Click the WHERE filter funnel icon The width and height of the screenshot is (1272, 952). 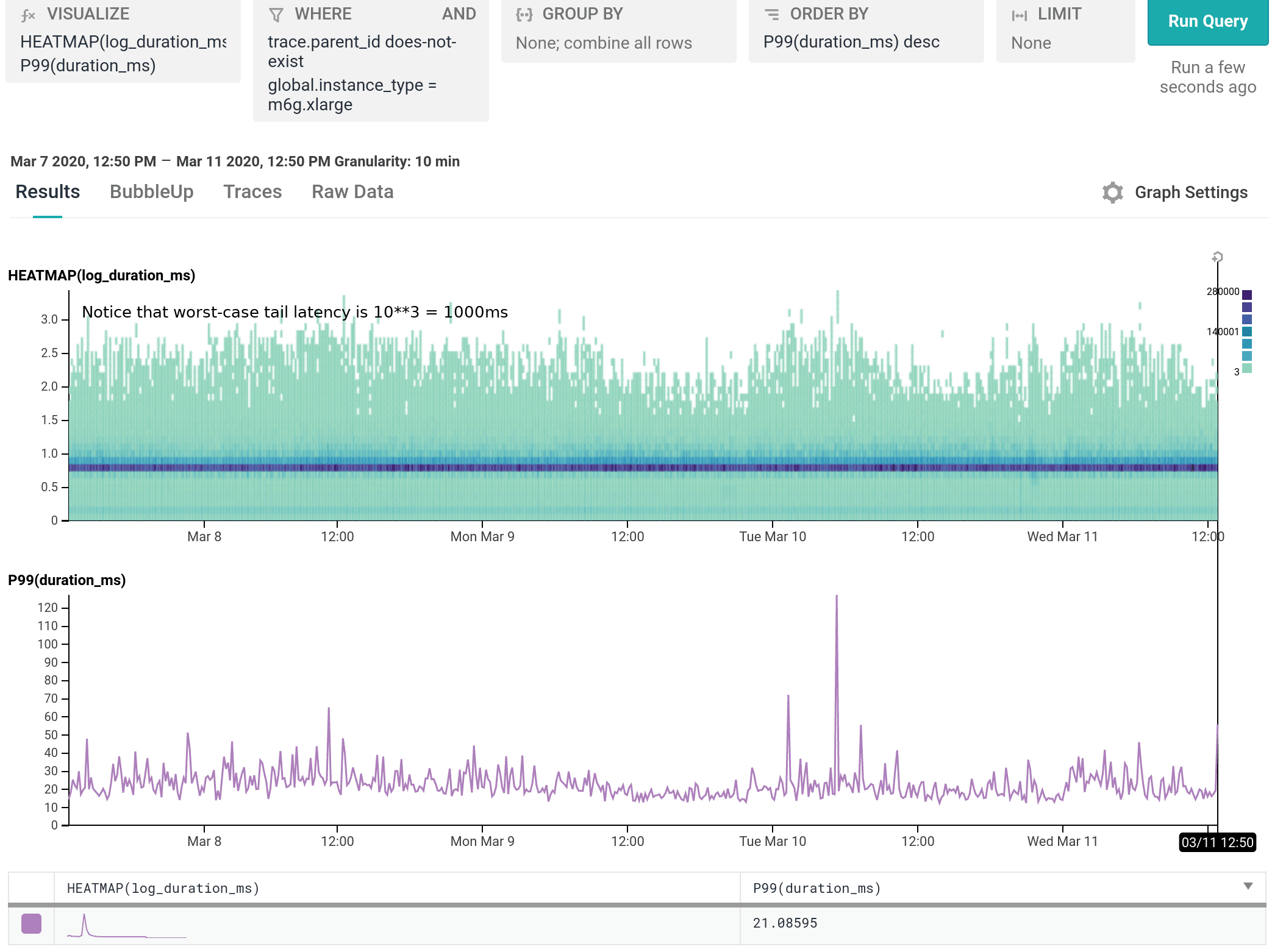[x=276, y=15]
